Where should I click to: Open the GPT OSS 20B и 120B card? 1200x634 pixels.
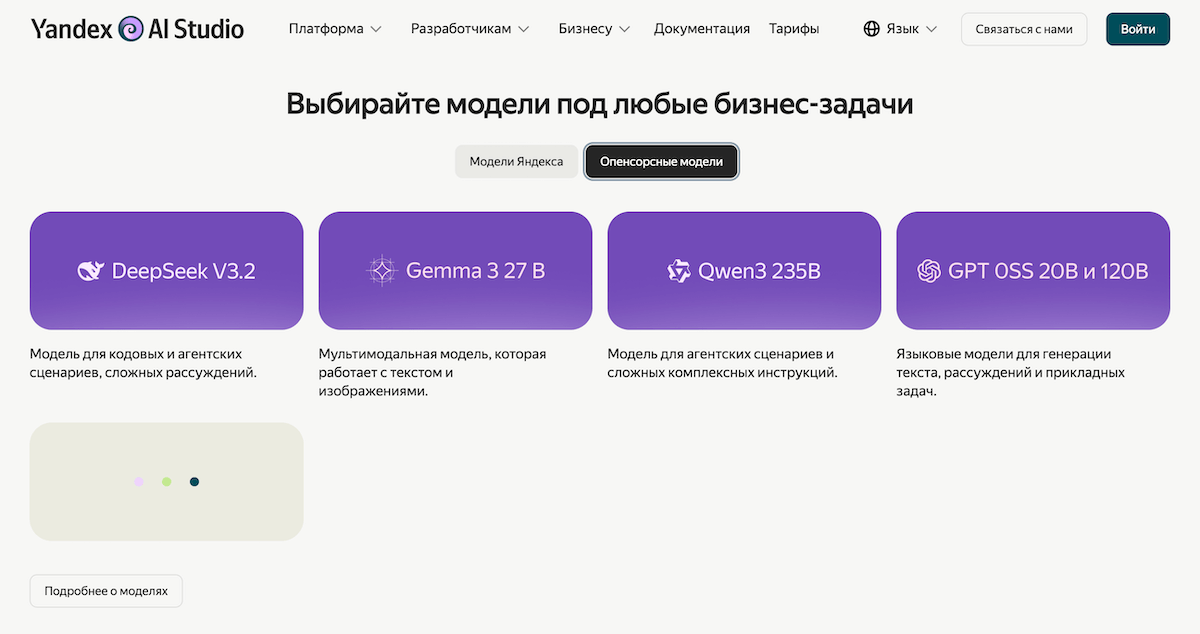click(x=1033, y=270)
